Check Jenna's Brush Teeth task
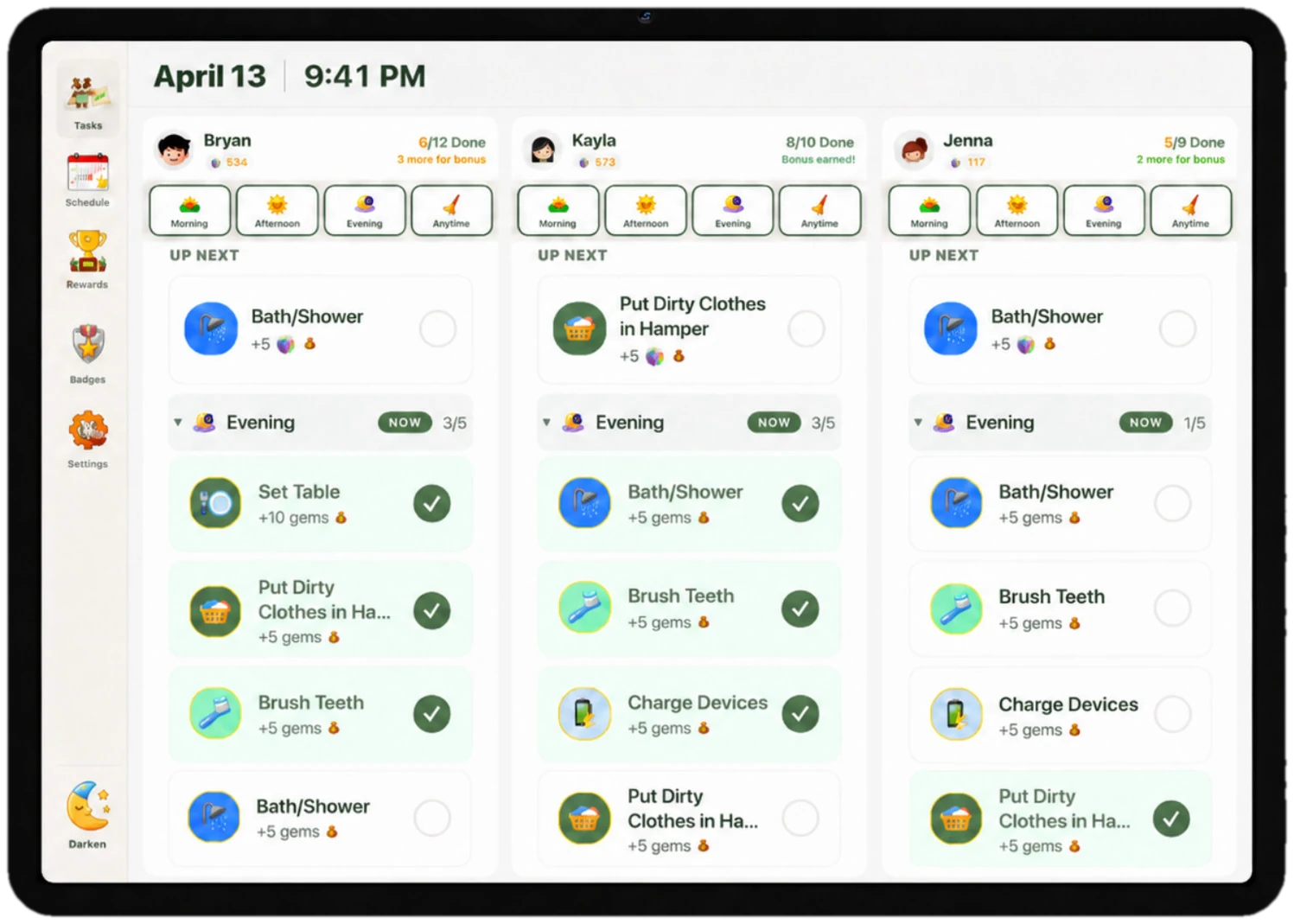The image size is (1294, 924). click(1172, 608)
